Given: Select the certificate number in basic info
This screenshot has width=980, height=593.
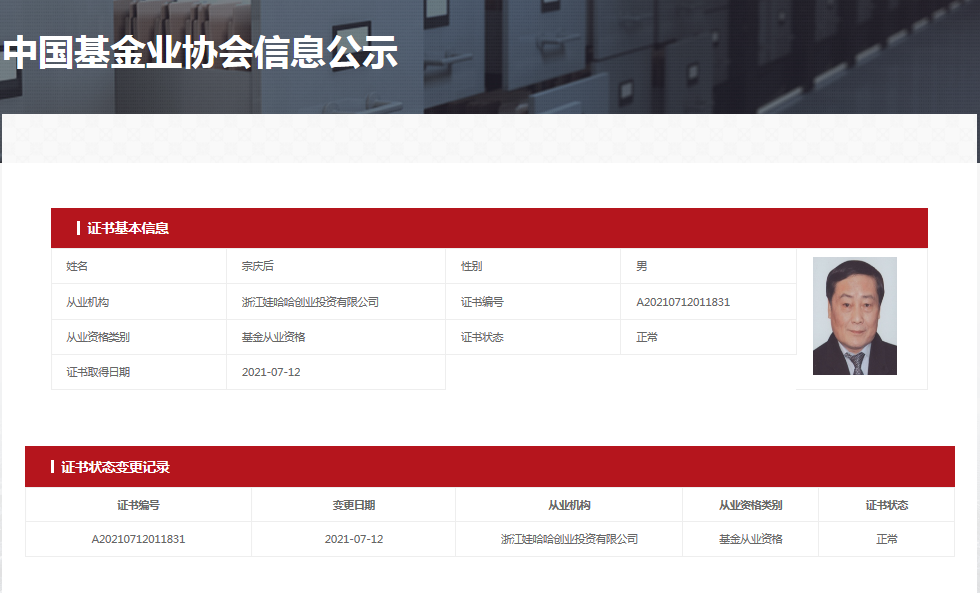Looking at the screenshot, I should pyautogui.click(x=683, y=302).
